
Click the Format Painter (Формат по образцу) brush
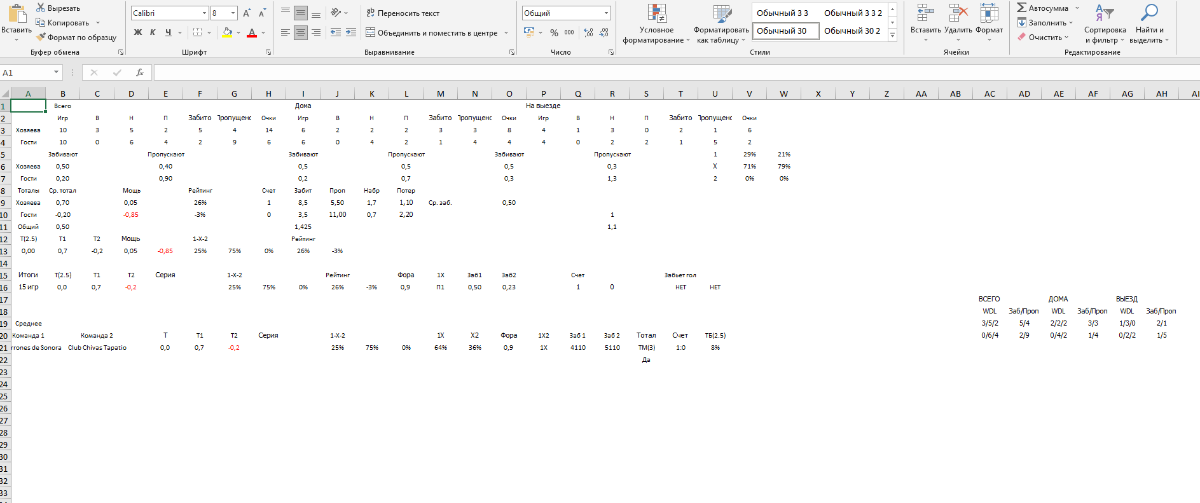pos(40,36)
